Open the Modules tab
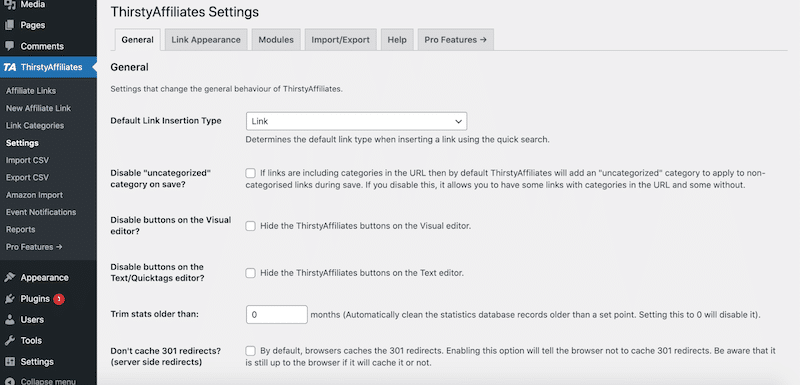The height and width of the screenshot is (385, 800). 276,40
